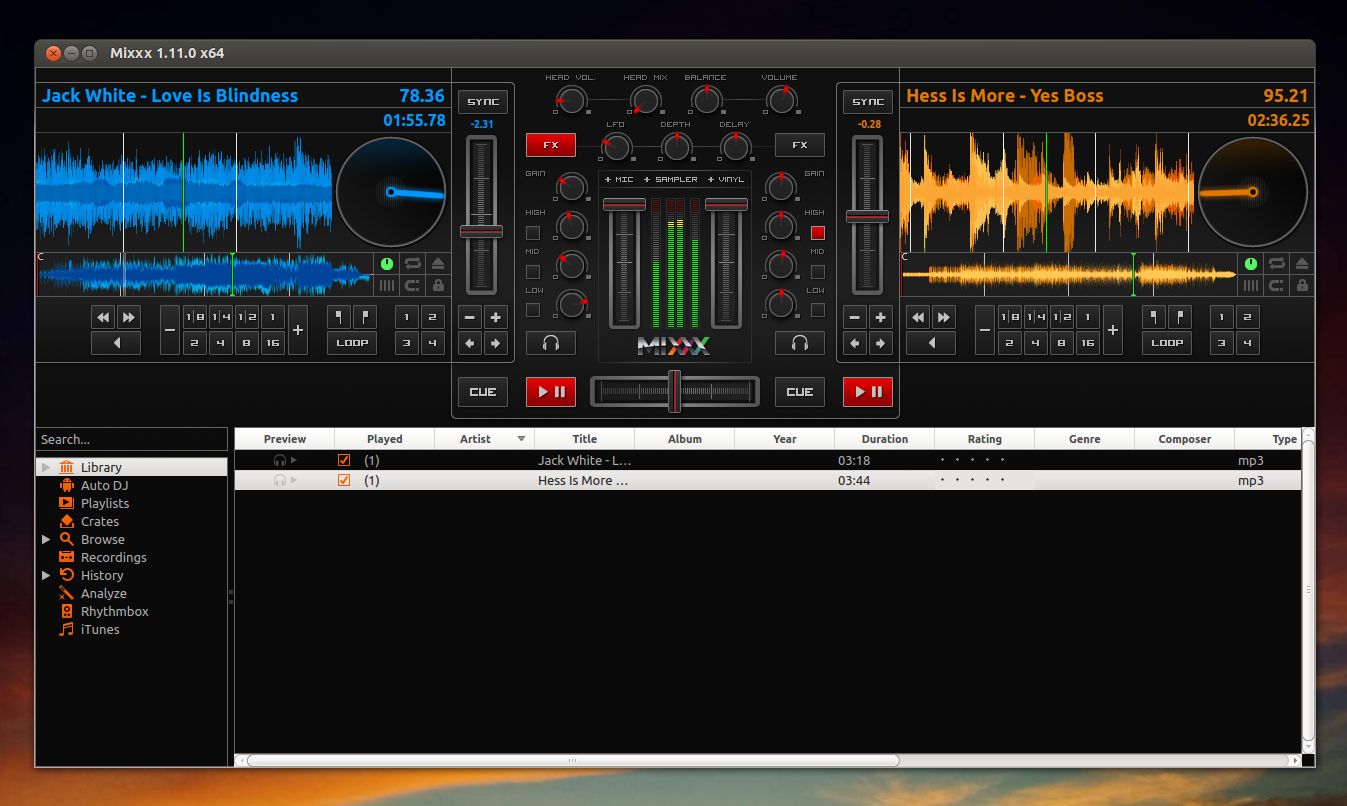Screen dimensions: 1347x806
Task: Toggle reverse playback on Jack White deck
Action: pos(116,343)
